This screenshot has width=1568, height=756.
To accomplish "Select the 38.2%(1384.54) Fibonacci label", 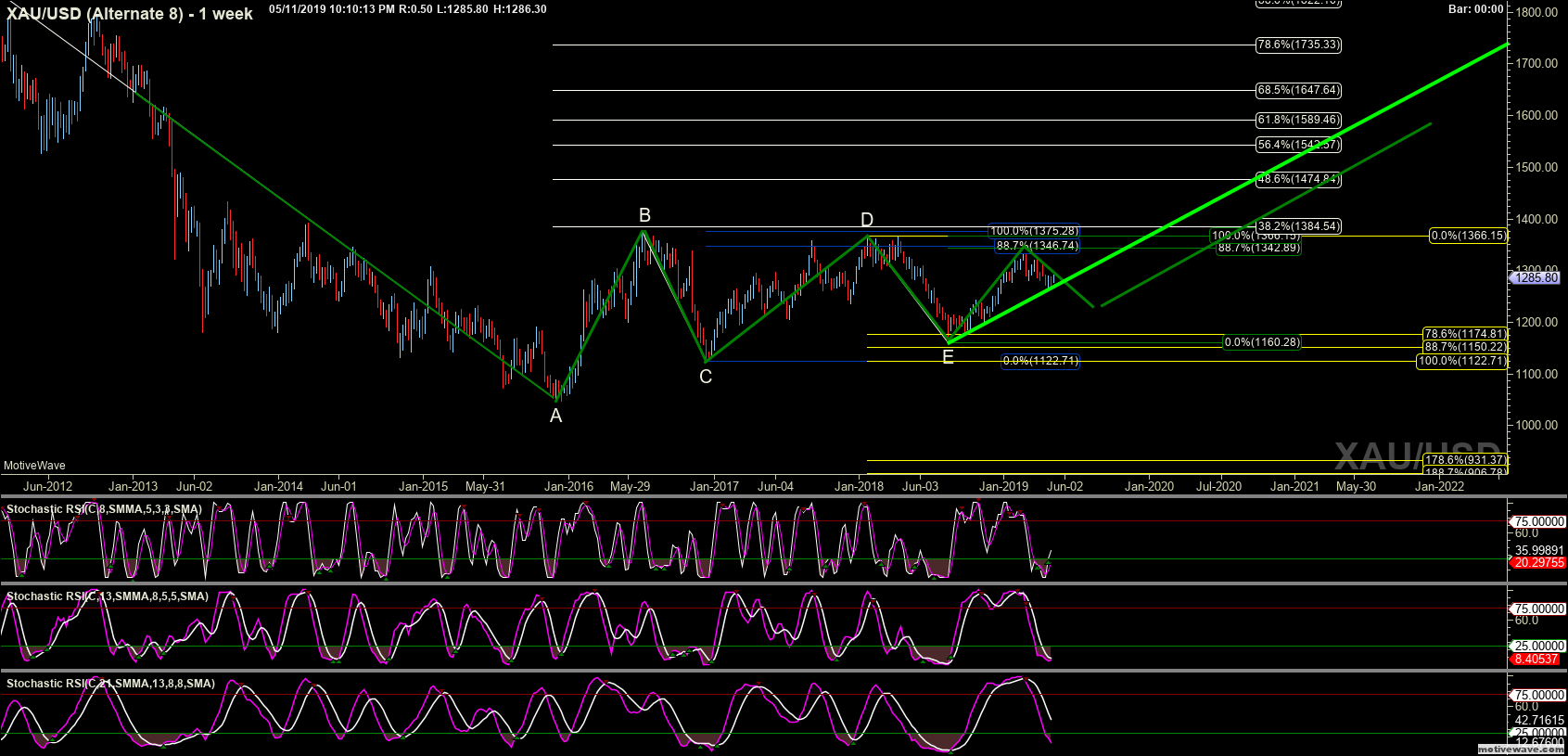I will [1298, 226].
